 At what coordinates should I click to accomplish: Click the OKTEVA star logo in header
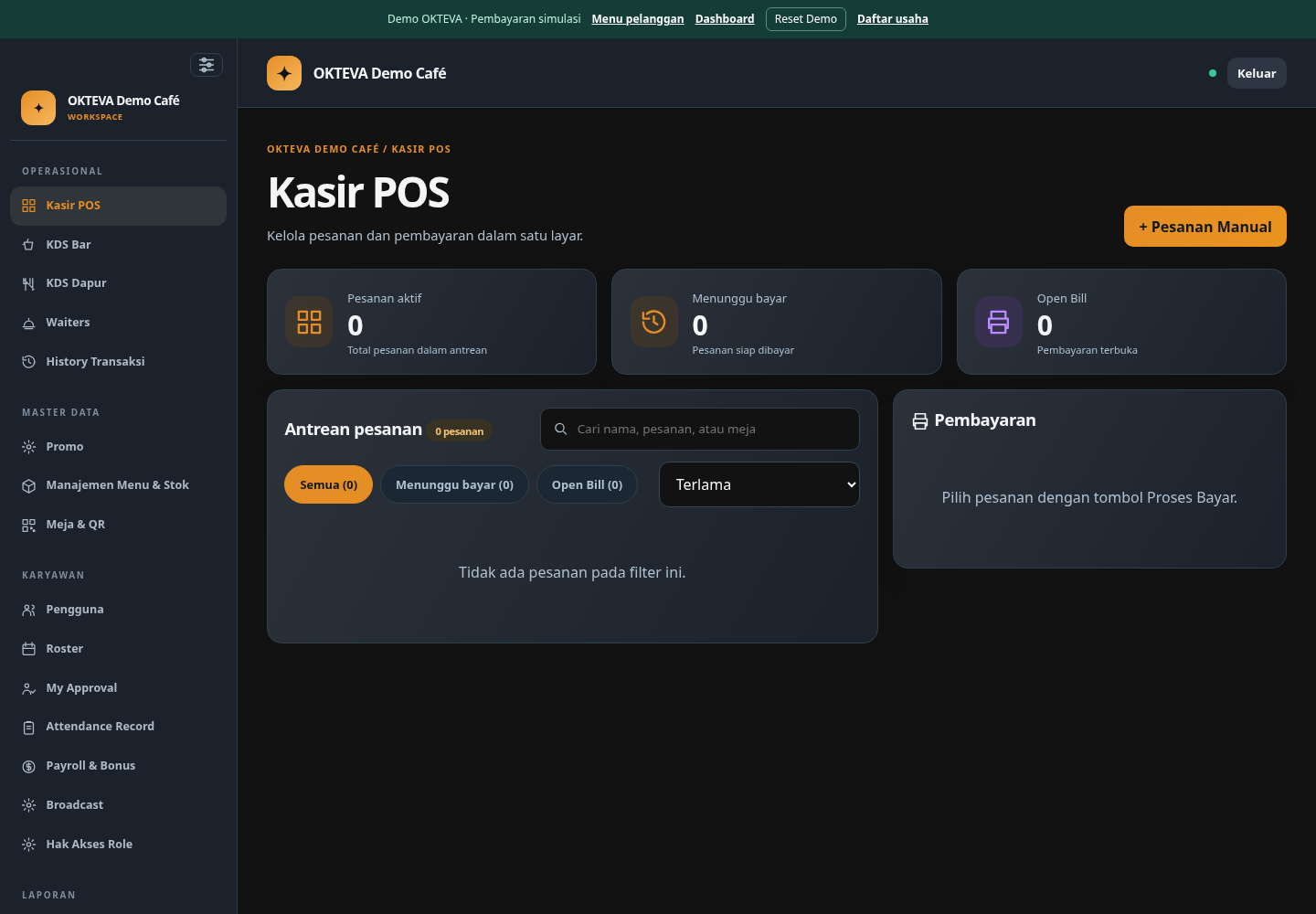[284, 73]
